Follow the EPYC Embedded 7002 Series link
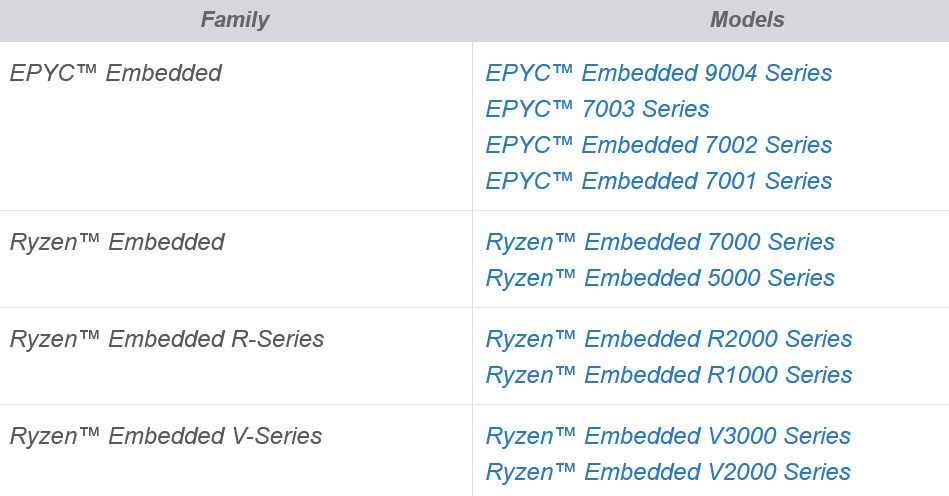 (658, 145)
